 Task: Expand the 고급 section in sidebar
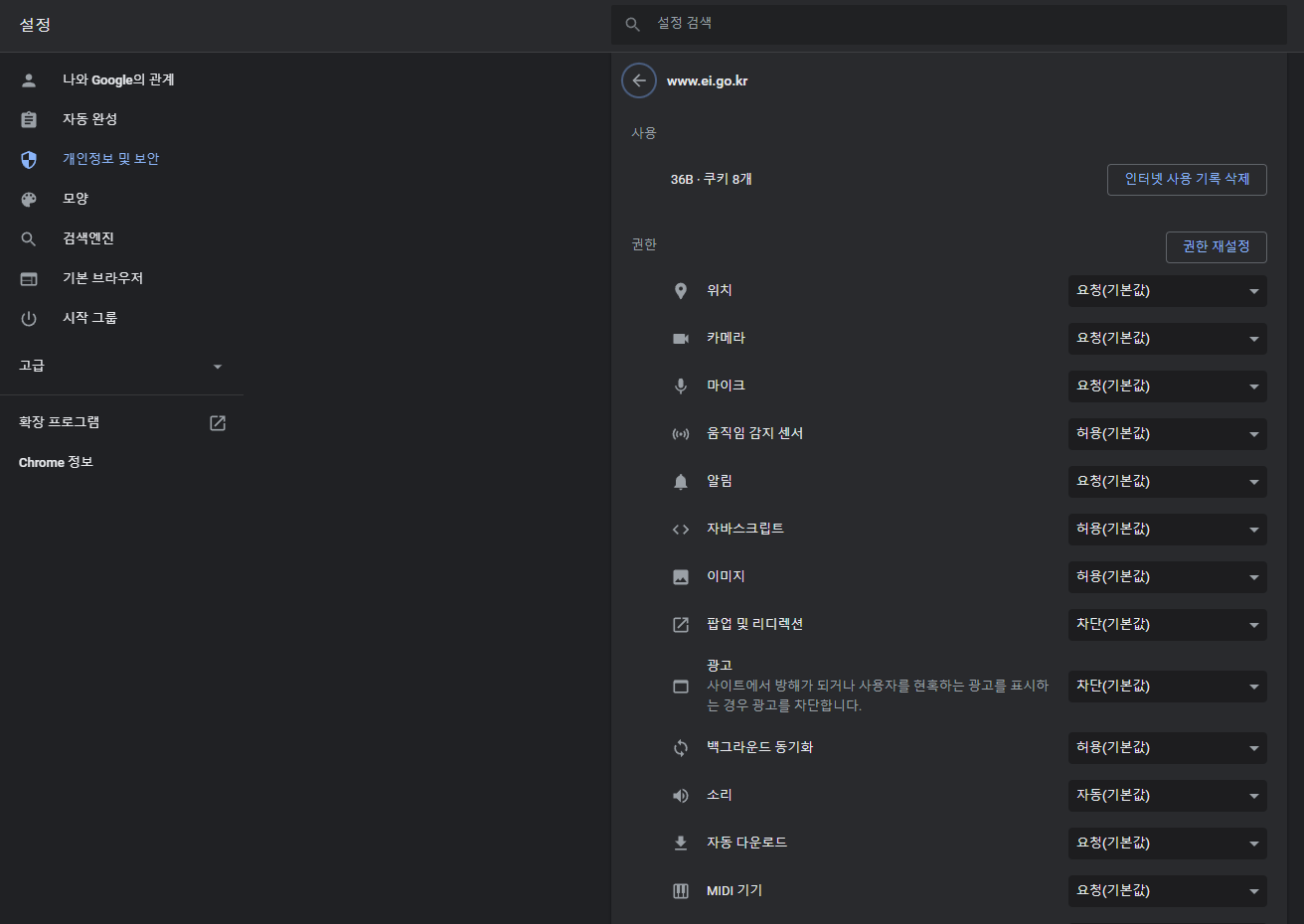(x=121, y=366)
